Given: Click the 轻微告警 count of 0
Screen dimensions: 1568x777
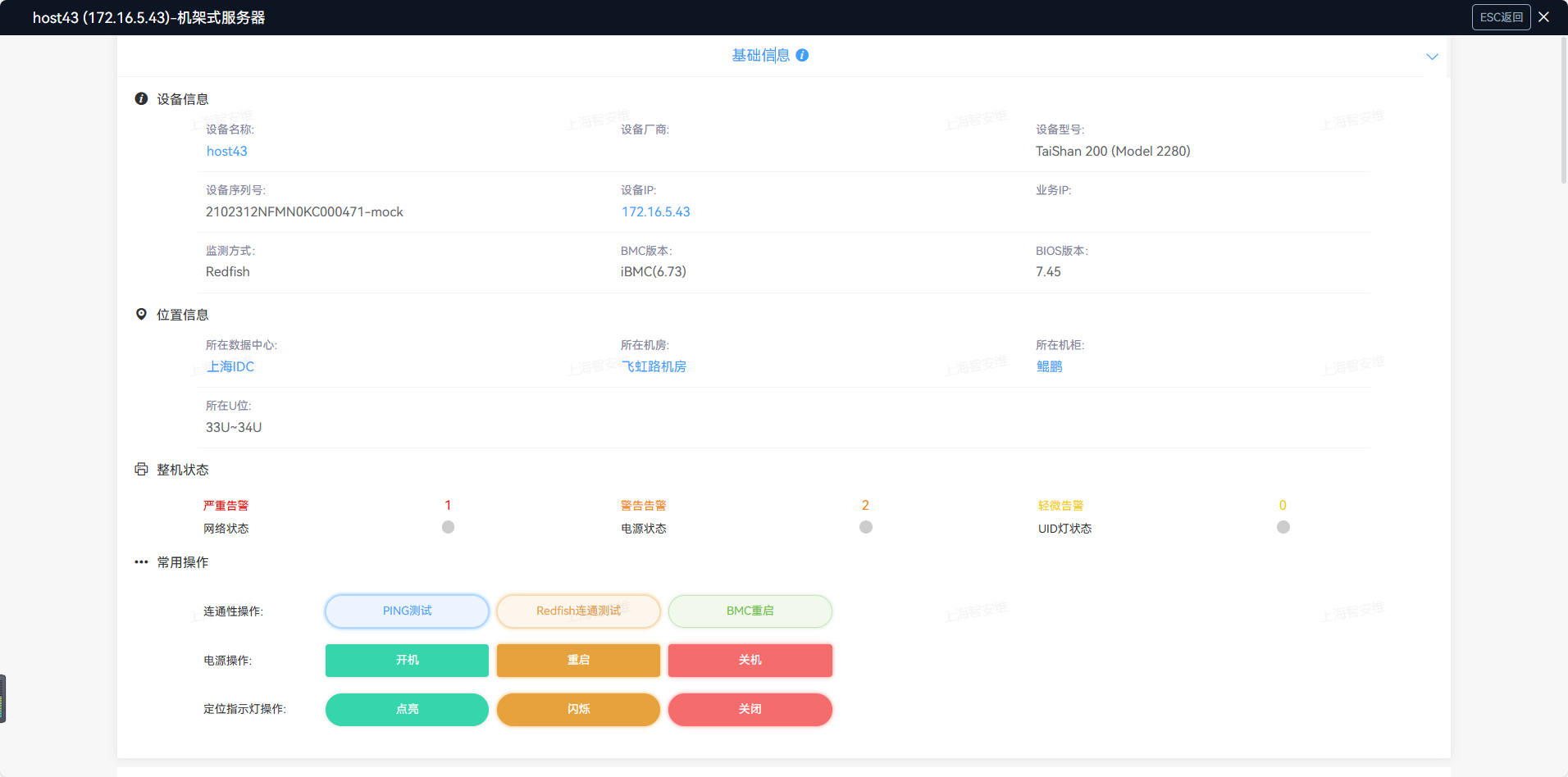Looking at the screenshot, I should pos(1283,505).
